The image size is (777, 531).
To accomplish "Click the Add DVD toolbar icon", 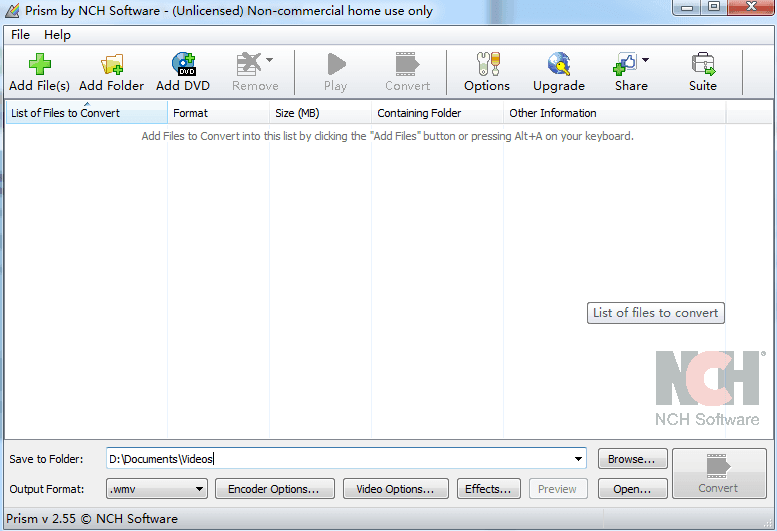I will click(x=183, y=64).
